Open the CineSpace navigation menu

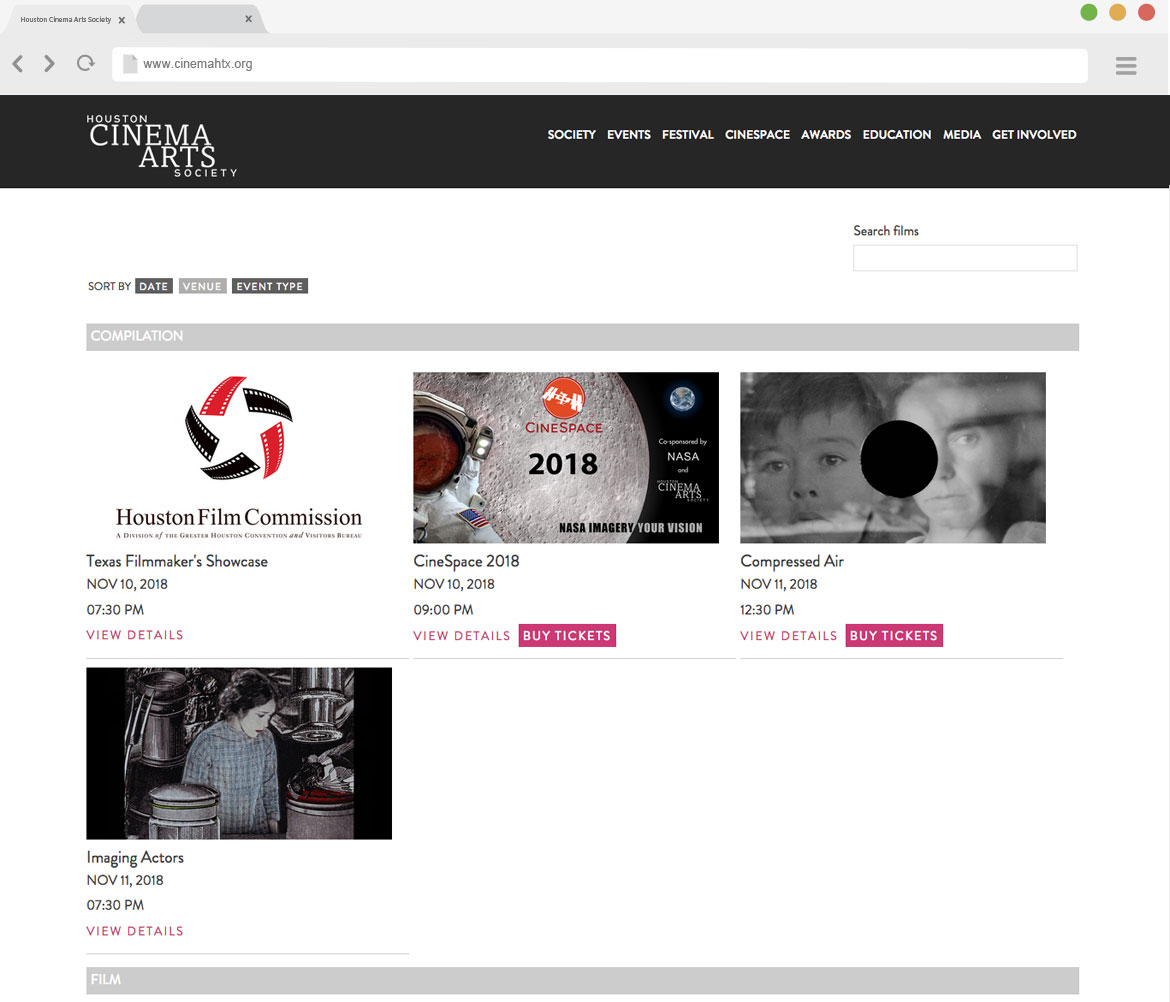coord(757,135)
